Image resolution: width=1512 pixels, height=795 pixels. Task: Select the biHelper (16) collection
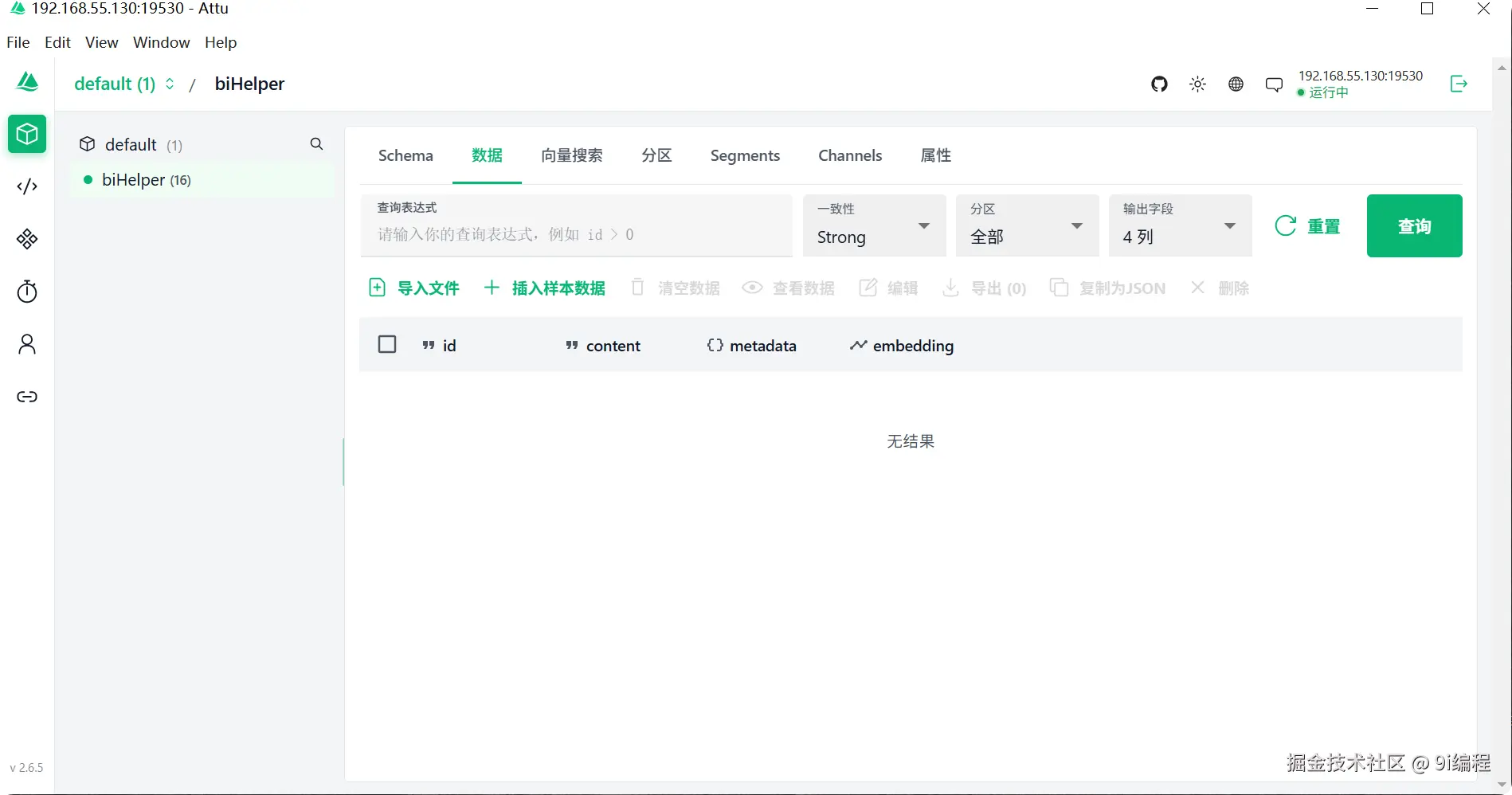tap(202, 180)
